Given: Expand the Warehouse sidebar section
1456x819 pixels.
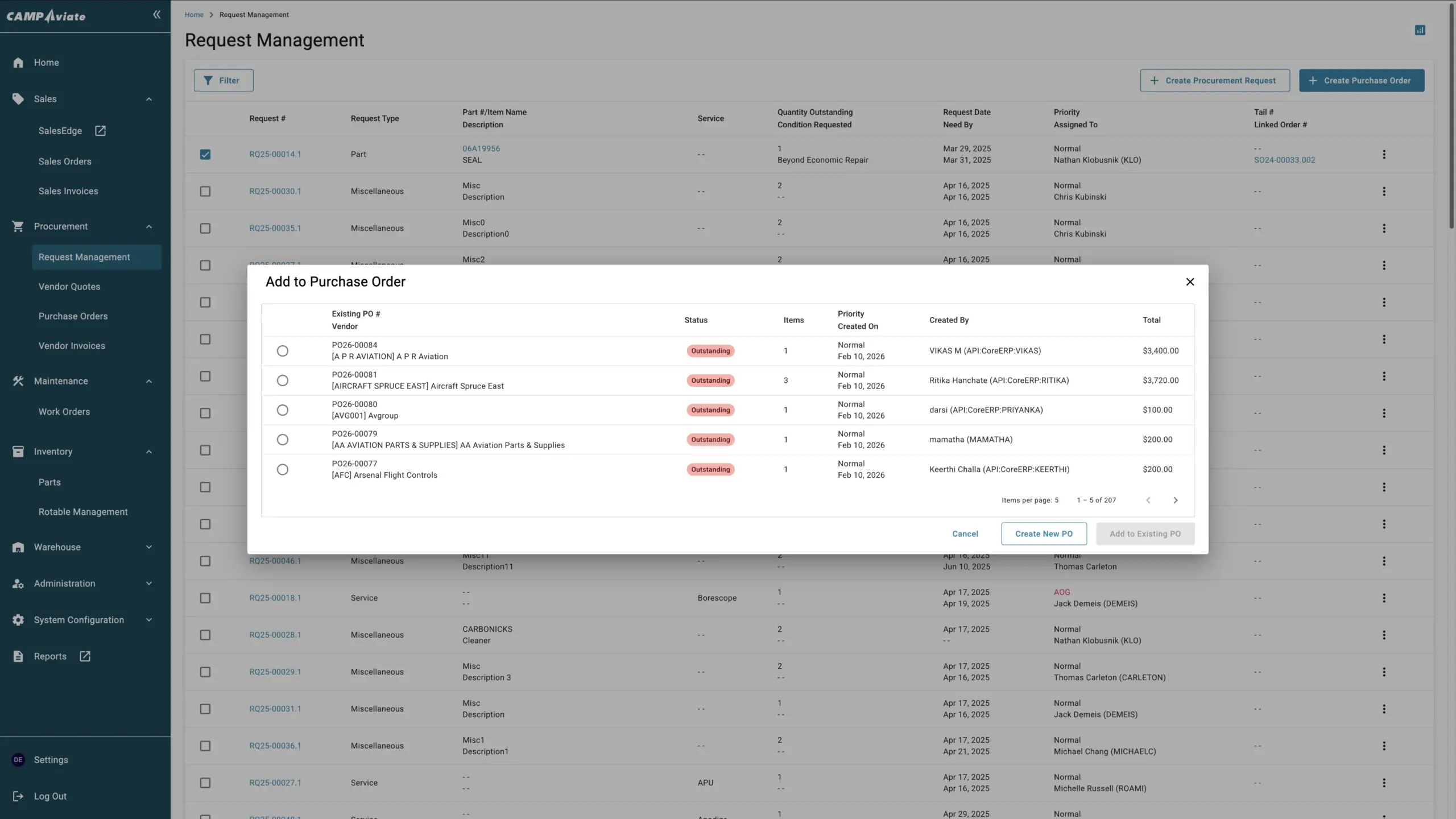Looking at the screenshot, I should (149, 547).
